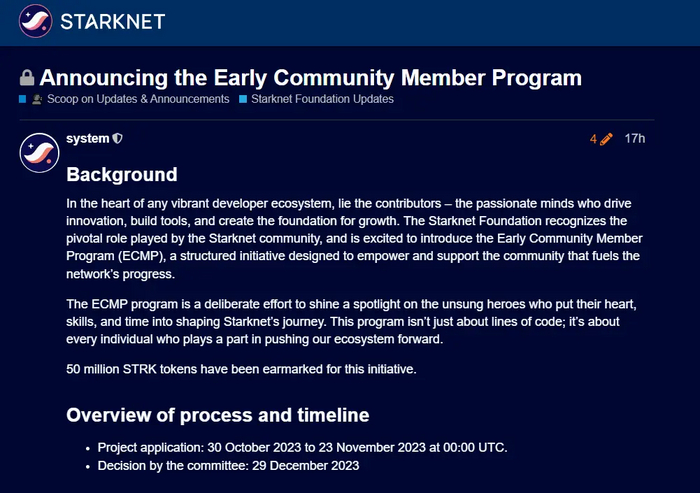The height and width of the screenshot is (493, 700).
Task: Click the Starknet logo icon
Action: coord(31,21)
